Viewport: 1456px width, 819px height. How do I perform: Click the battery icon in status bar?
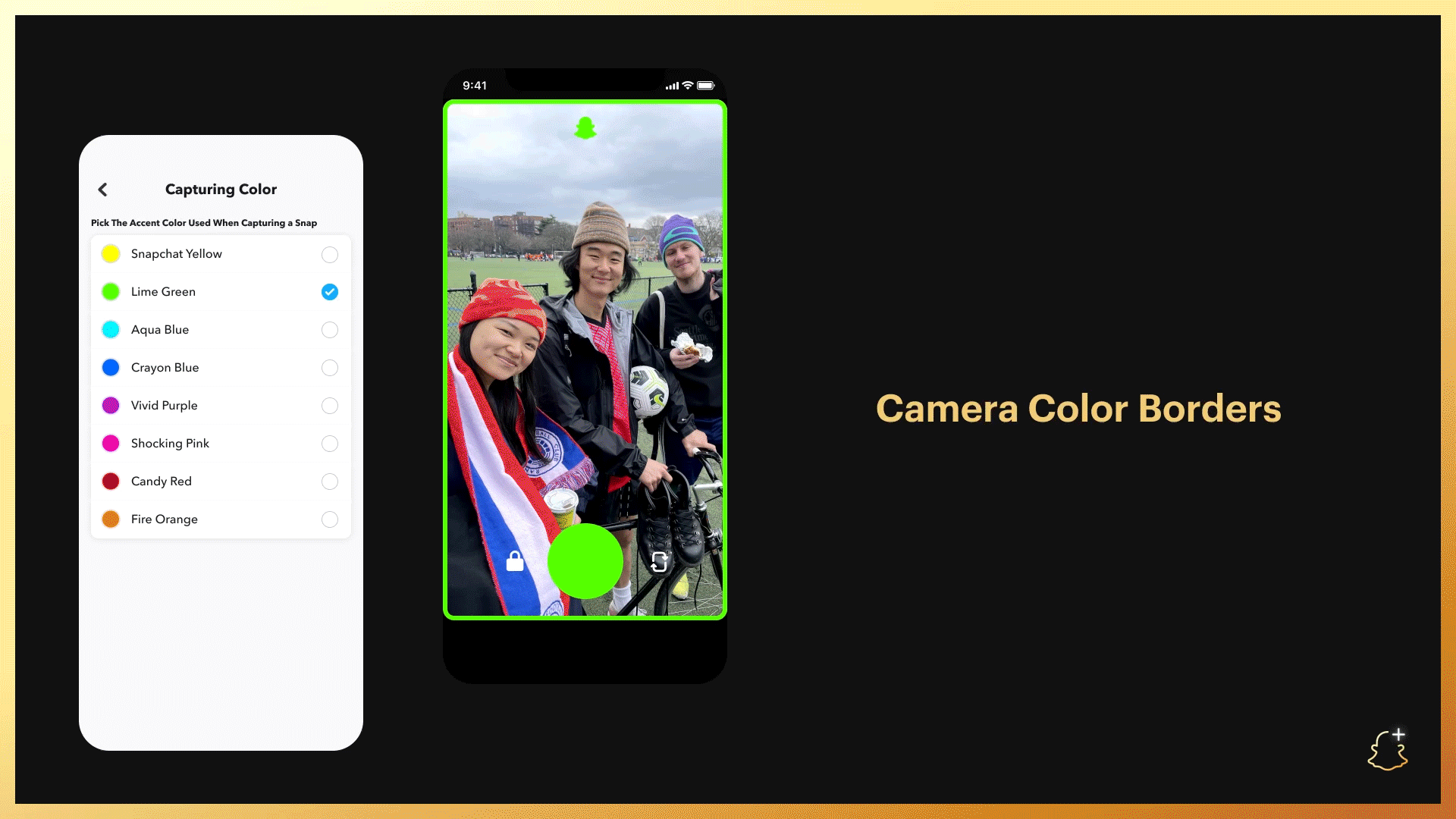click(x=706, y=85)
